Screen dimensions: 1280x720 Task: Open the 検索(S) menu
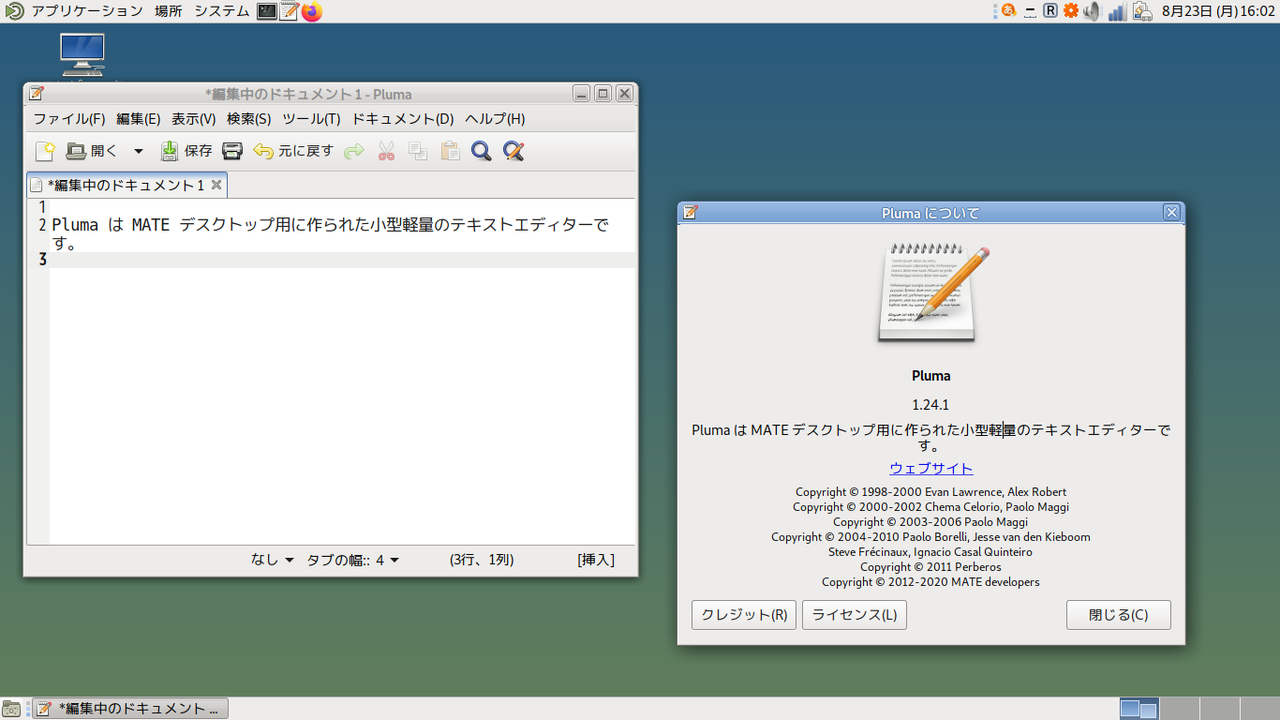coord(248,118)
